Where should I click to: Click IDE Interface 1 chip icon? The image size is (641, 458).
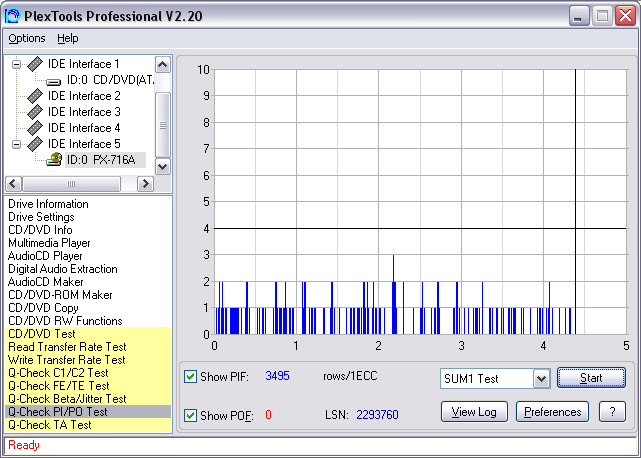[x=35, y=64]
